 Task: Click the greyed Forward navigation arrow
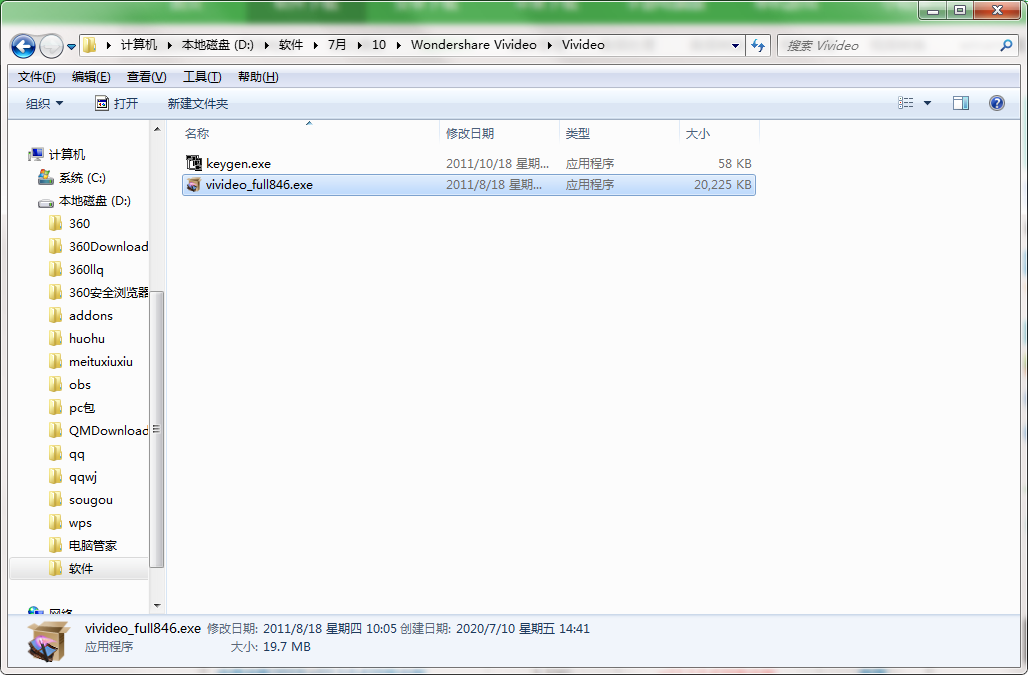(51, 46)
